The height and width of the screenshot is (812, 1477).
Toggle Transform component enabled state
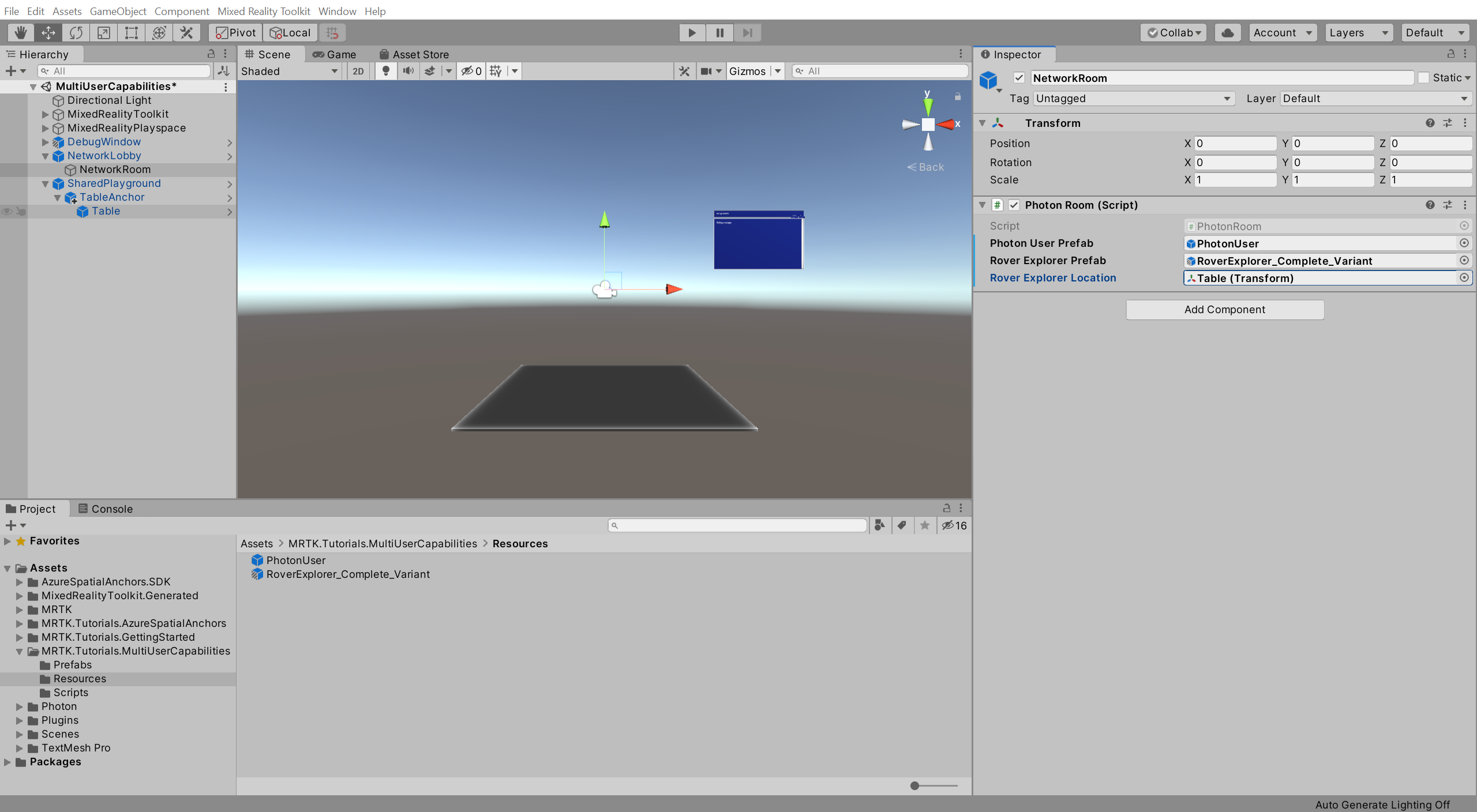tap(998, 122)
